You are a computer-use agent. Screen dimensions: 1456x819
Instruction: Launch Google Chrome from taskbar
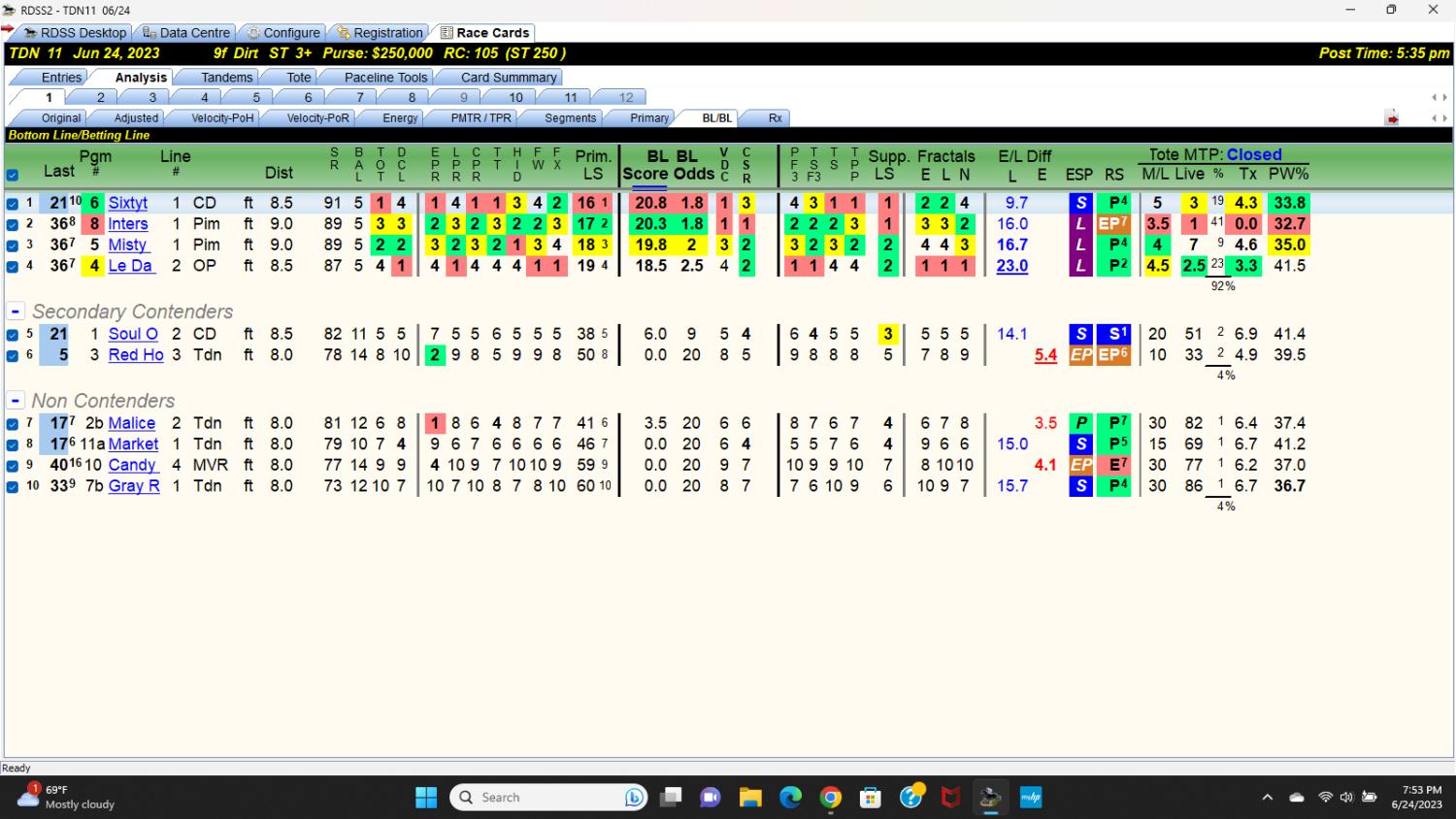pyautogui.click(x=831, y=798)
